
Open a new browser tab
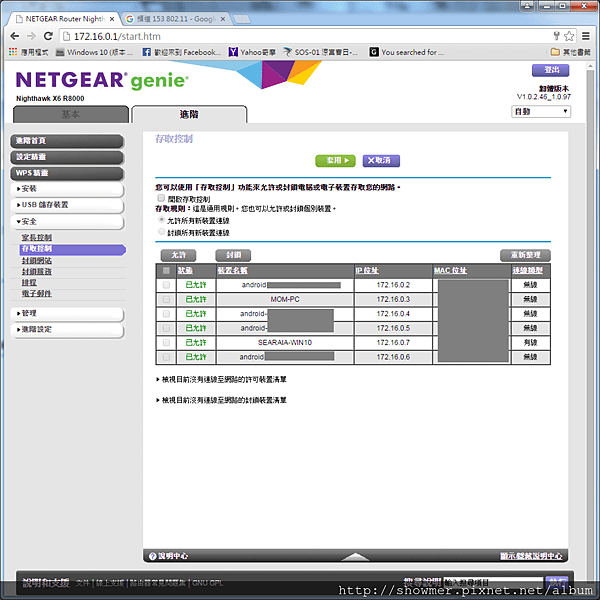click(242, 19)
